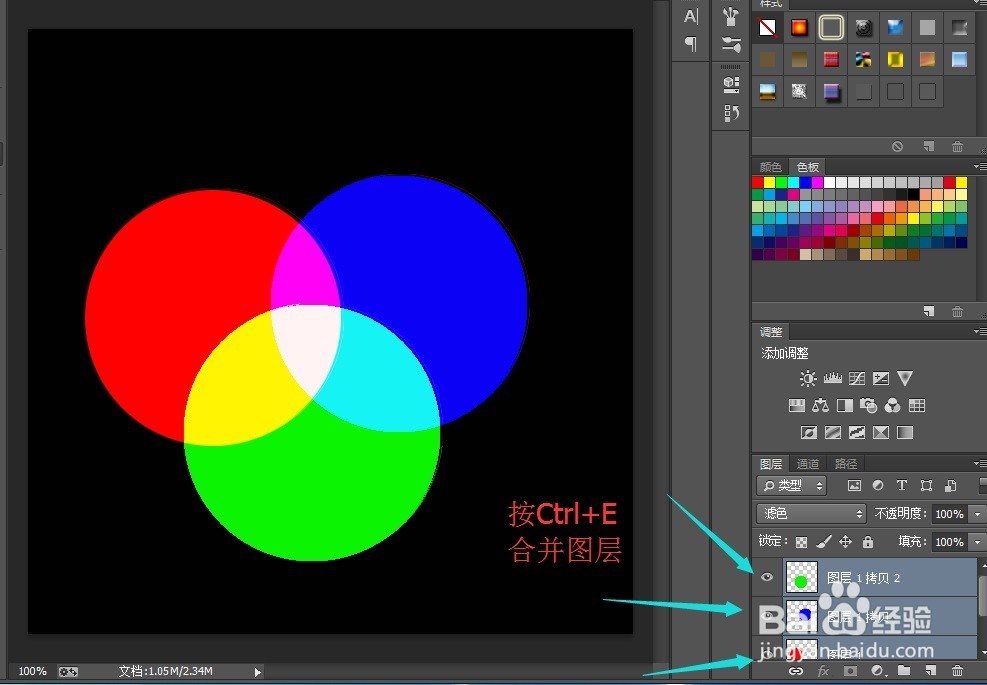Open the Brush Presets panel icon
The width and height of the screenshot is (987, 685).
[731, 44]
